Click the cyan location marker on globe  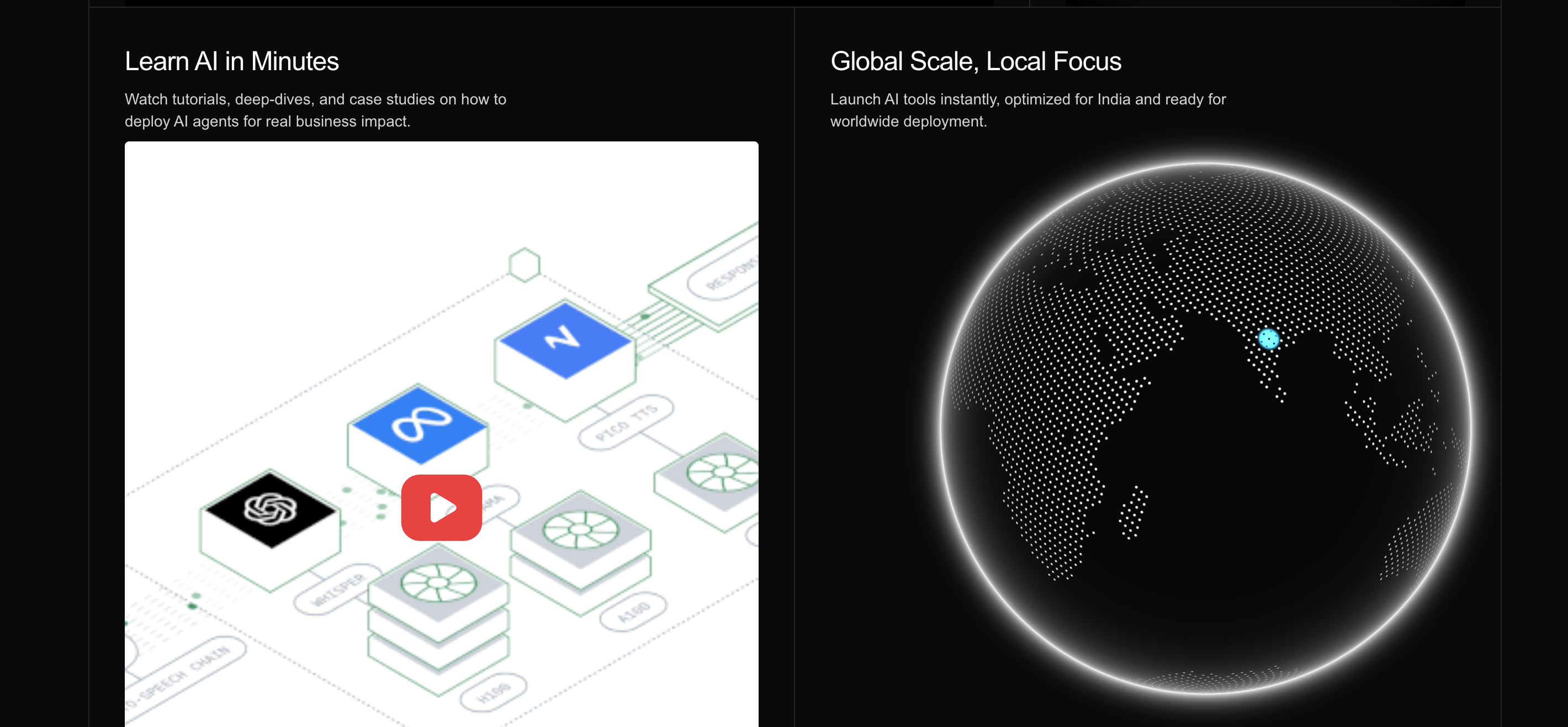coord(1269,339)
